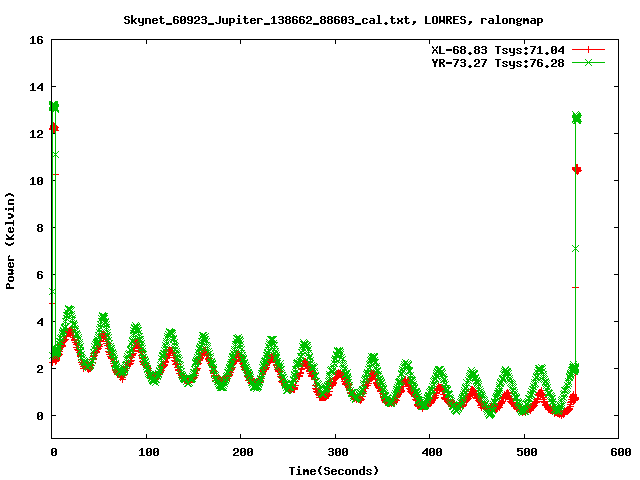Click the y-axis tick label 2
This screenshot has width=640, height=480.
(40, 369)
